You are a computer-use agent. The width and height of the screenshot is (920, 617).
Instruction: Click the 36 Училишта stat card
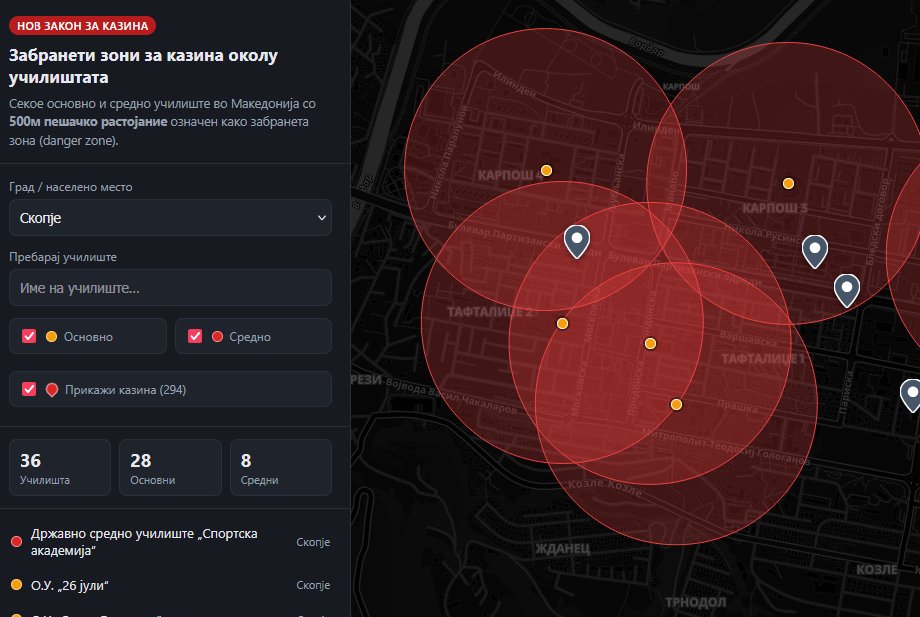[60, 467]
